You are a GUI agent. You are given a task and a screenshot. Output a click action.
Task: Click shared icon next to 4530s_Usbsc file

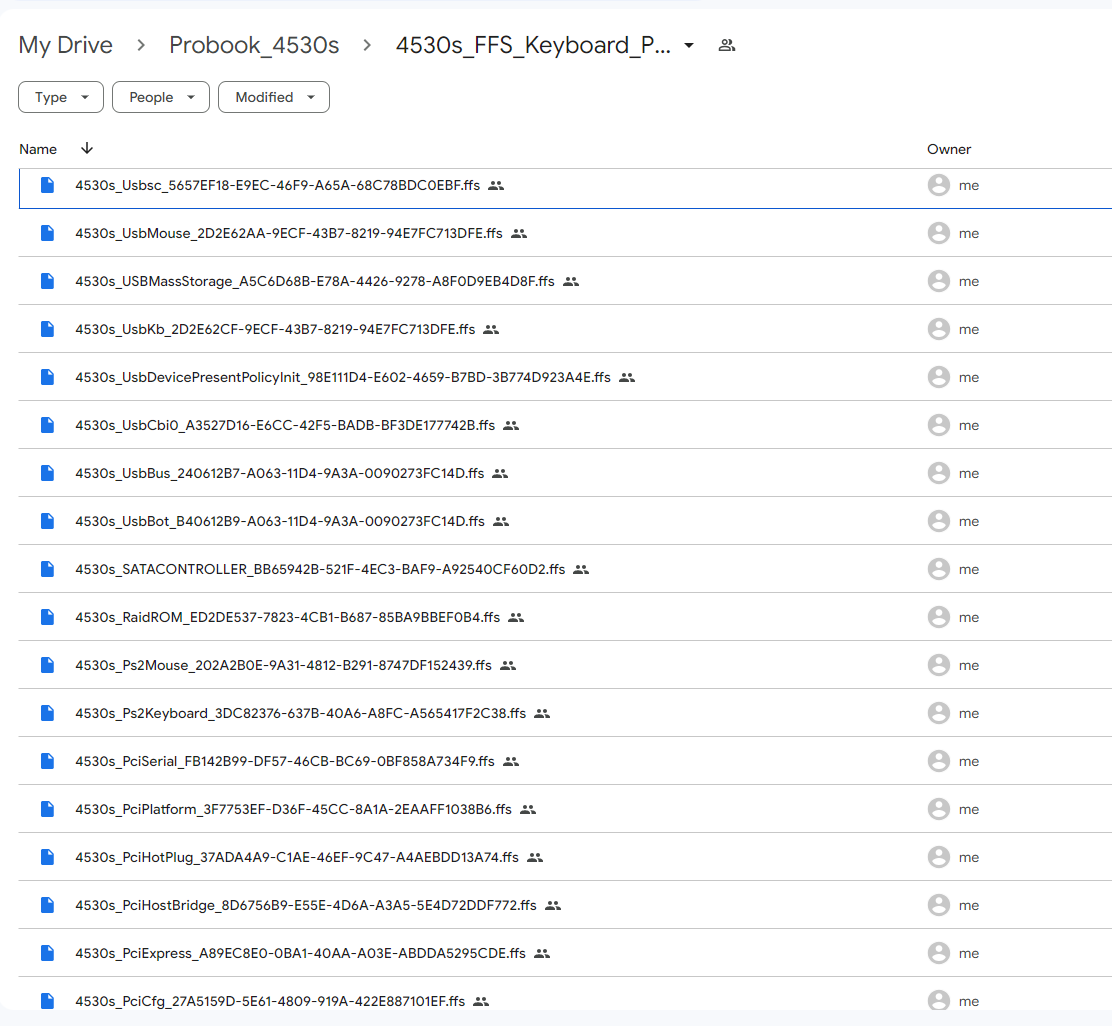click(496, 186)
